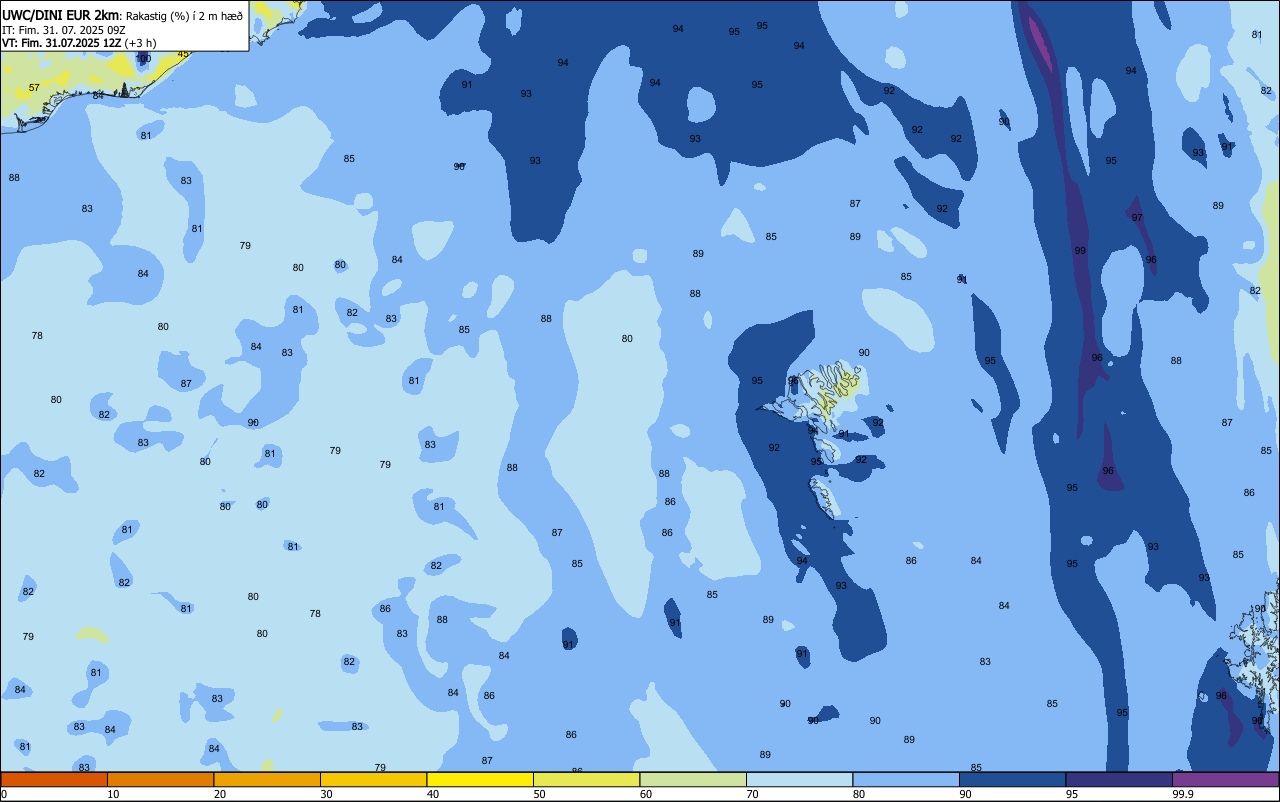The image size is (1280, 802).
Task: Click the legend tick label '20'
Action: (220, 794)
